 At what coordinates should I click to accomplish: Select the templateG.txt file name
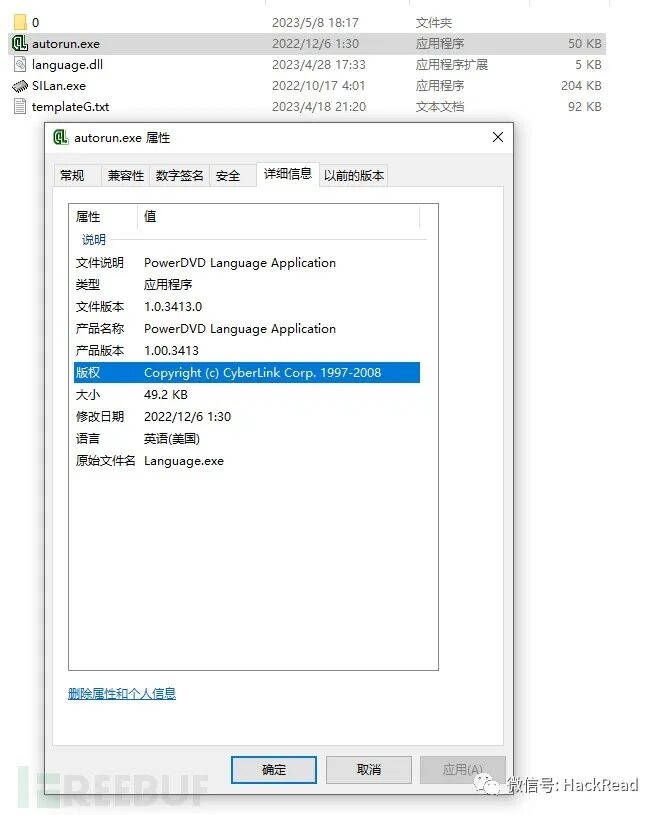[71, 107]
